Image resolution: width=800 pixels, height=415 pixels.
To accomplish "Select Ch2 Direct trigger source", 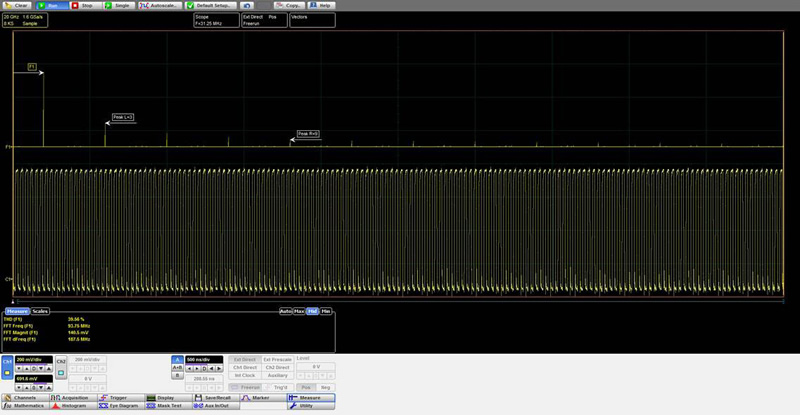I will pyautogui.click(x=278, y=368).
